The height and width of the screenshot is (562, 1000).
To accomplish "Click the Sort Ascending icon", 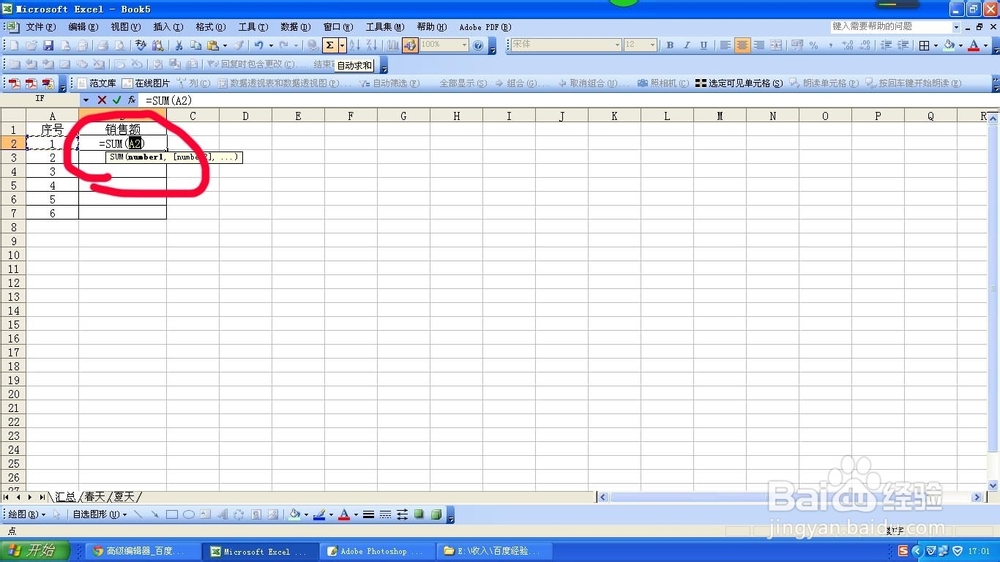I will click(355, 45).
